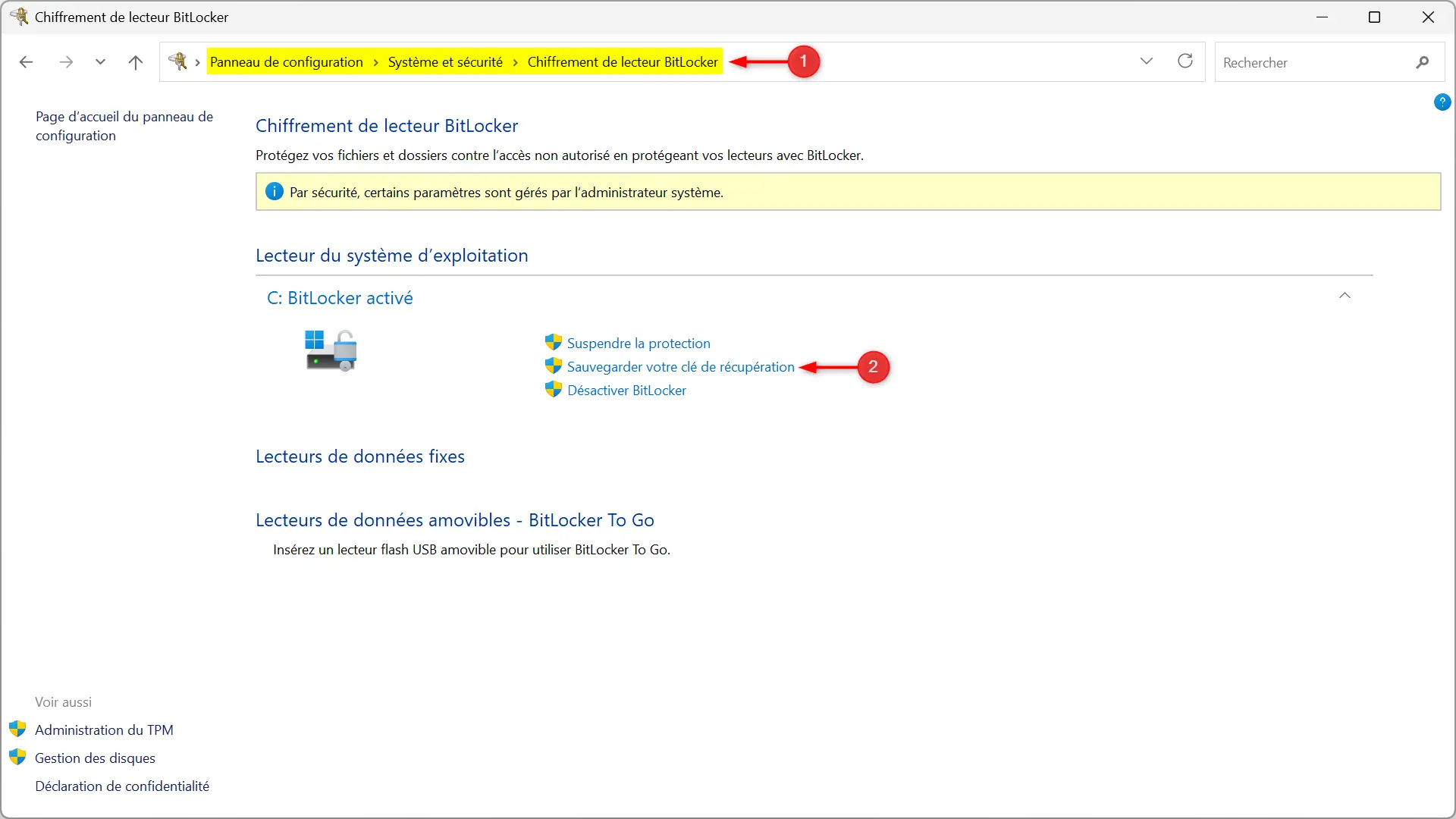
Task: Go back with the back arrow
Action: (26, 62)
